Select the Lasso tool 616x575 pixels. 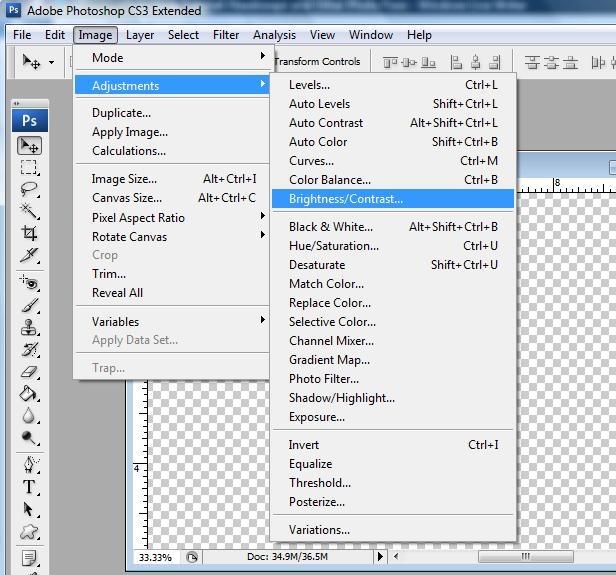(29, 189)
